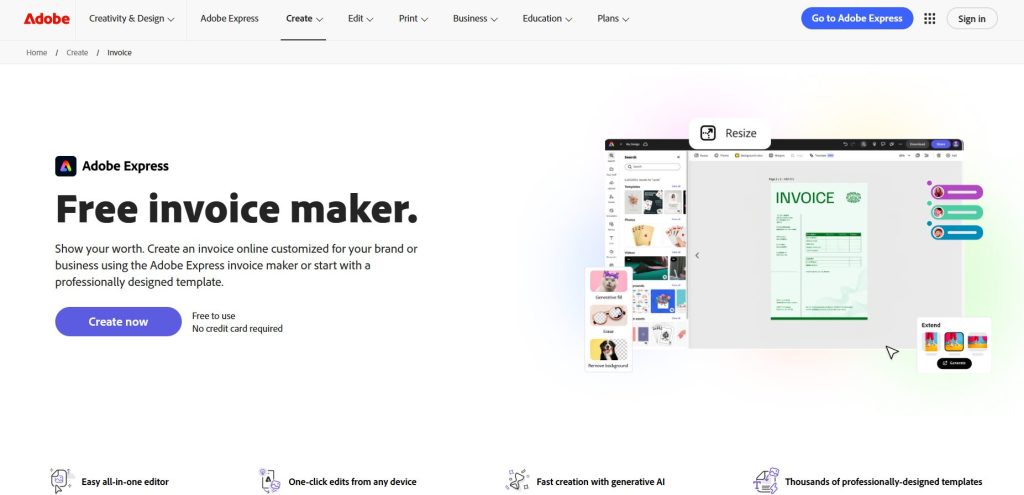The width and height of the screenshot is (1024, 495).
Task: Click the One-click edits device icon
Action: [269, 481]
